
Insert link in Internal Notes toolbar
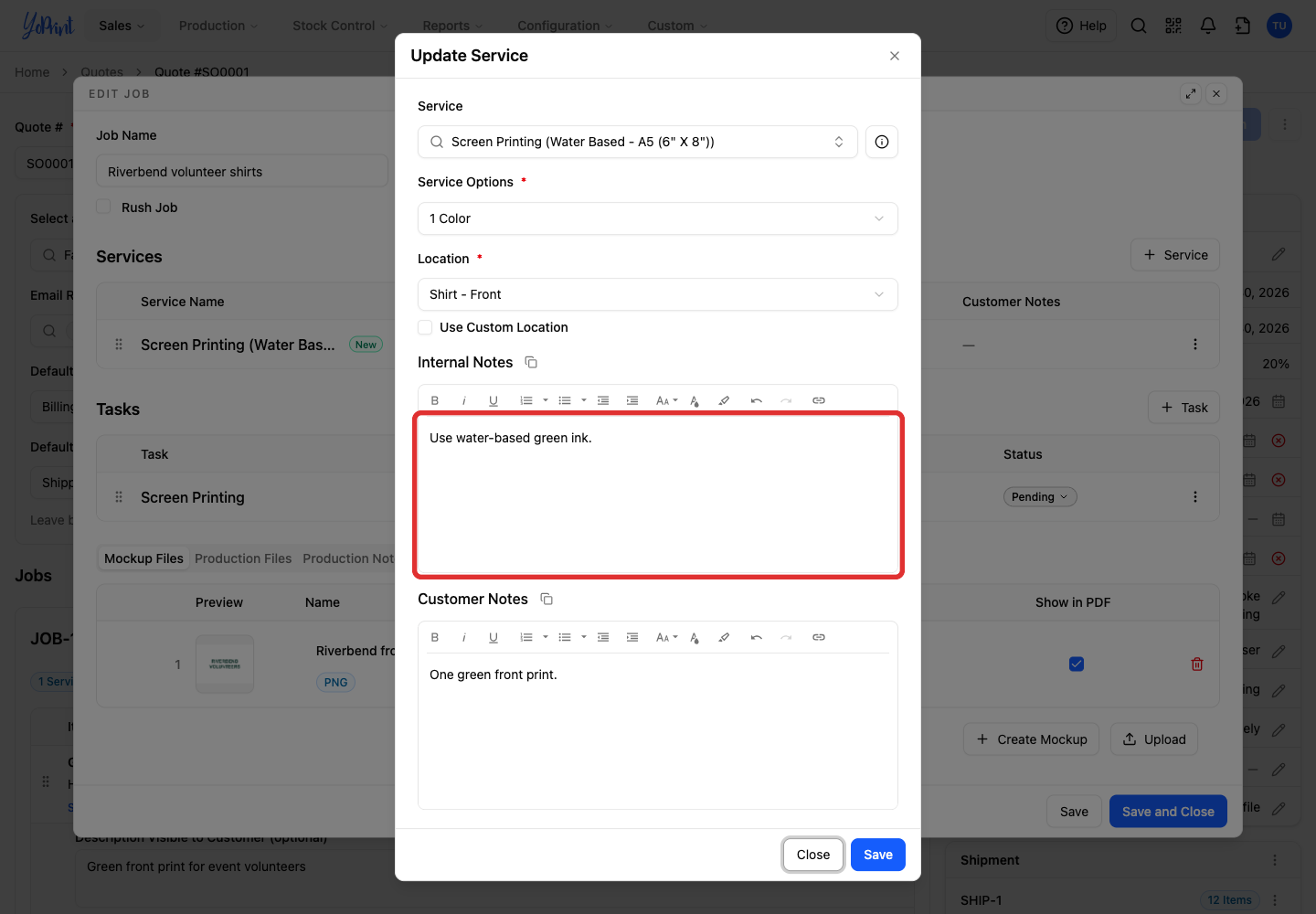(819, 400)
